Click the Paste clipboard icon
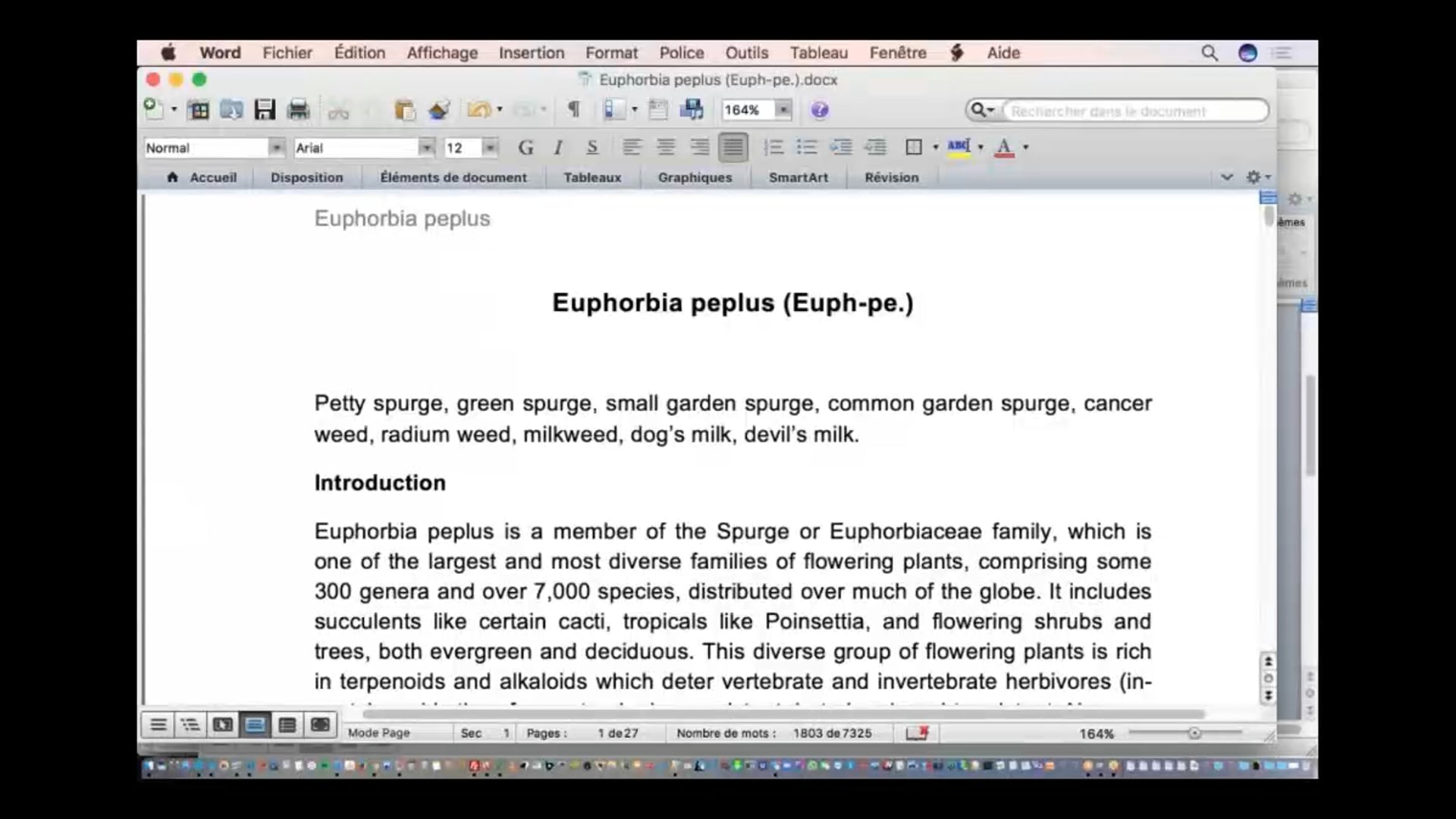The width and height of the screenshot is (1456, 819). [404, 110]
